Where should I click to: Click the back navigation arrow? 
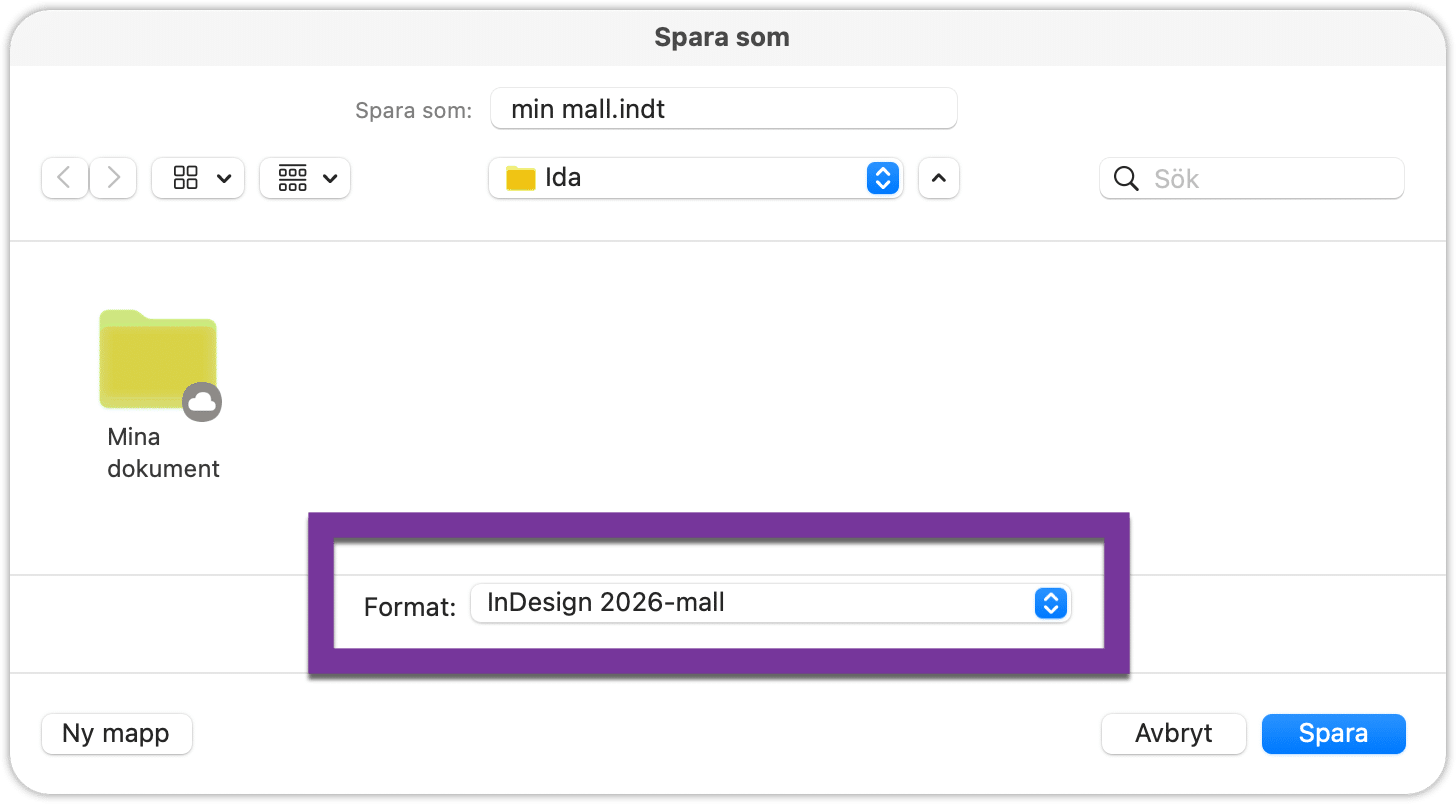click(x=65, y=178)
